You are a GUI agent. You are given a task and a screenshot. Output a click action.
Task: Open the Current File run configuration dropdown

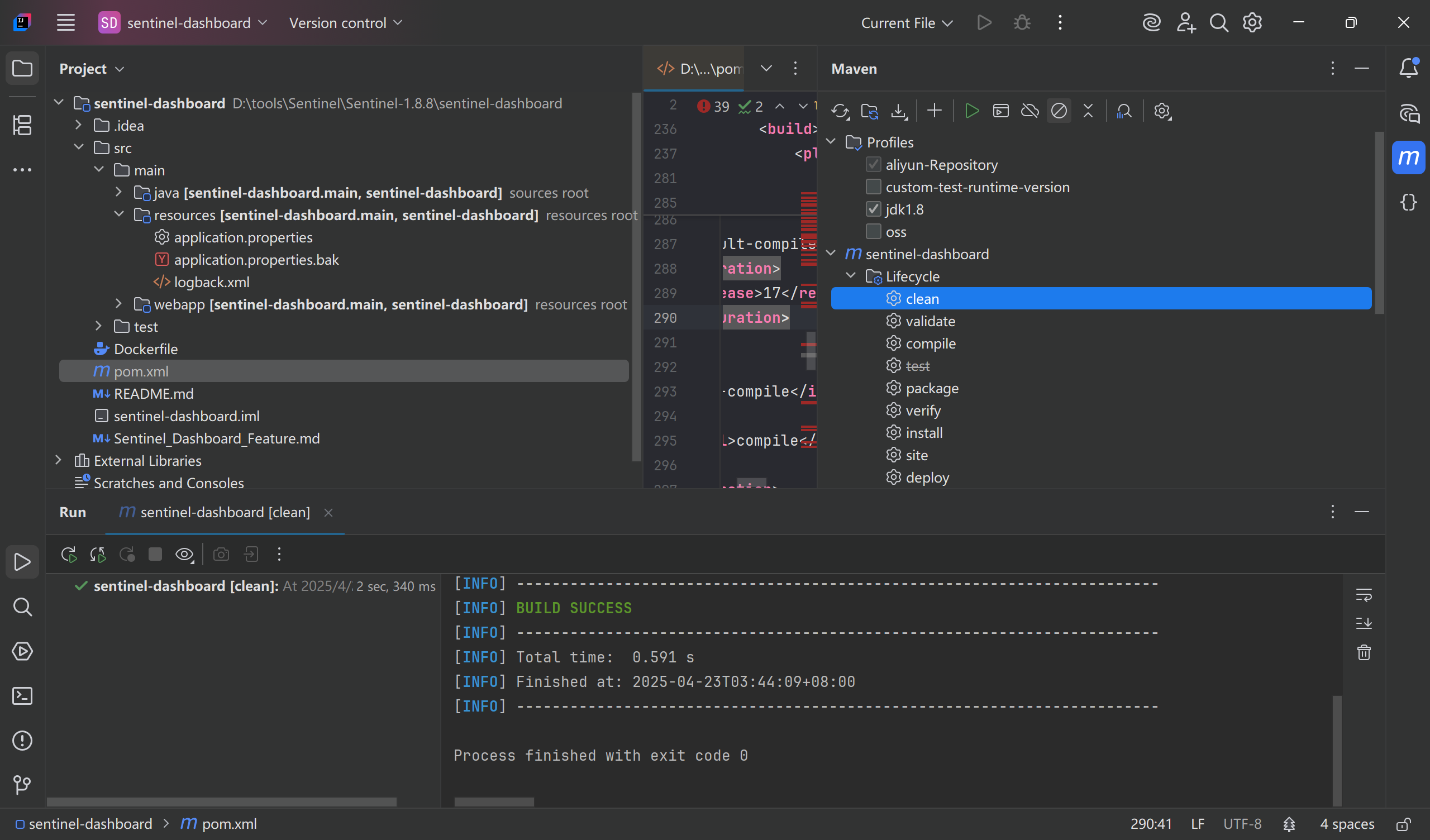(906, 23)
